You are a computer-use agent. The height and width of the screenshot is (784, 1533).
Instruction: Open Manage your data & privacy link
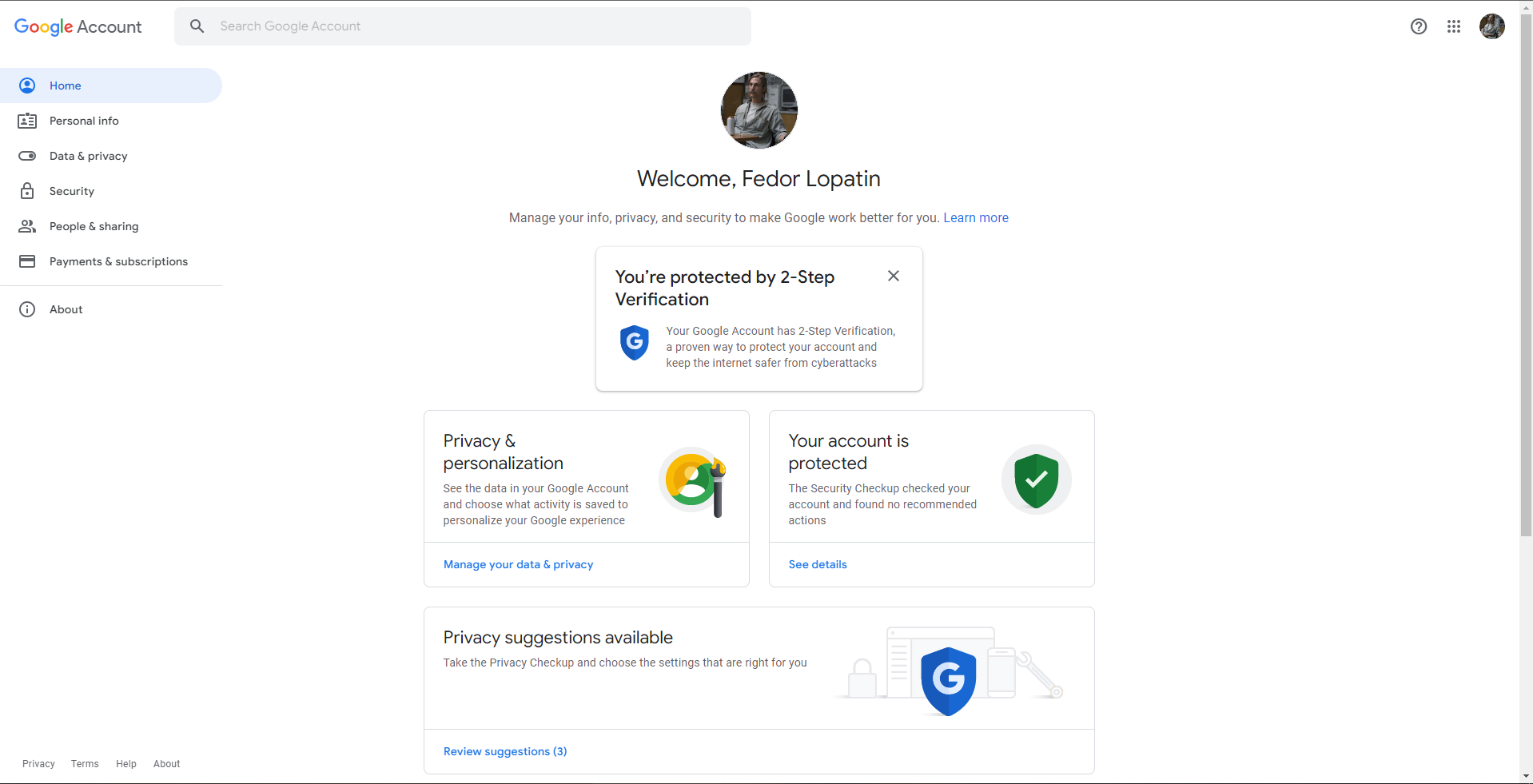pos(519,564)
